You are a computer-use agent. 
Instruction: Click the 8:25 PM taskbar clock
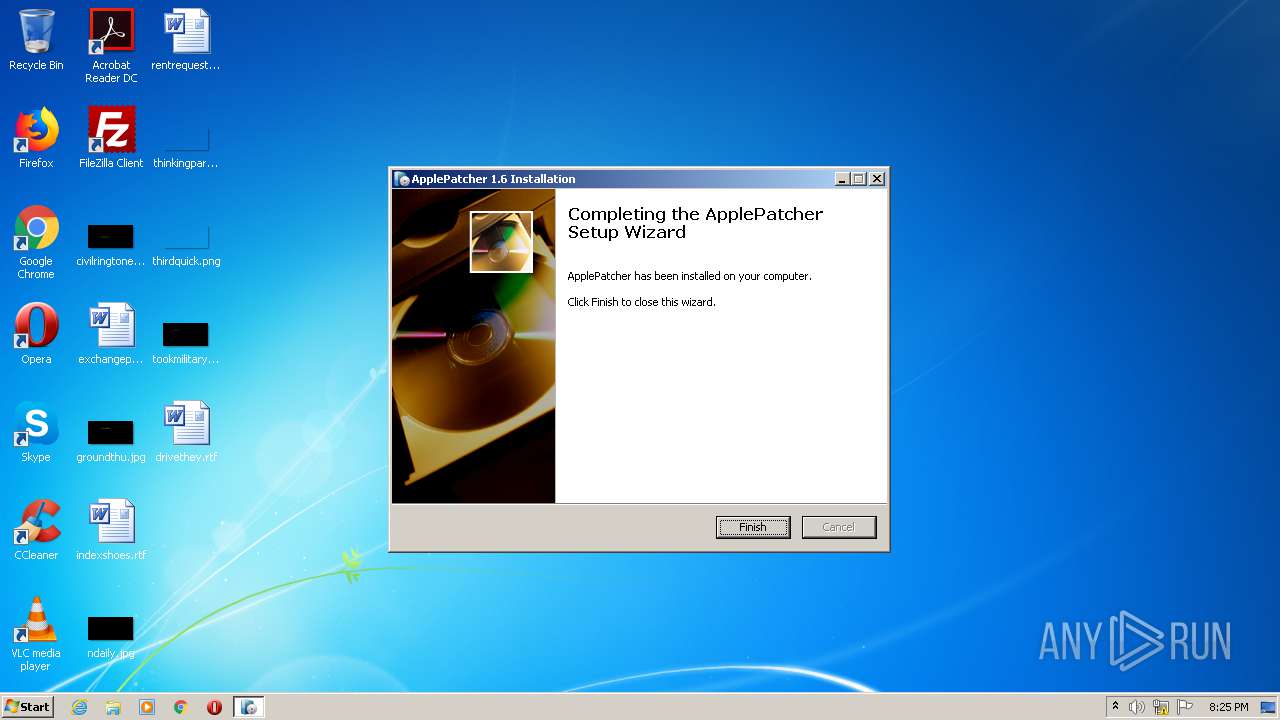click(x=1228, y=707)
